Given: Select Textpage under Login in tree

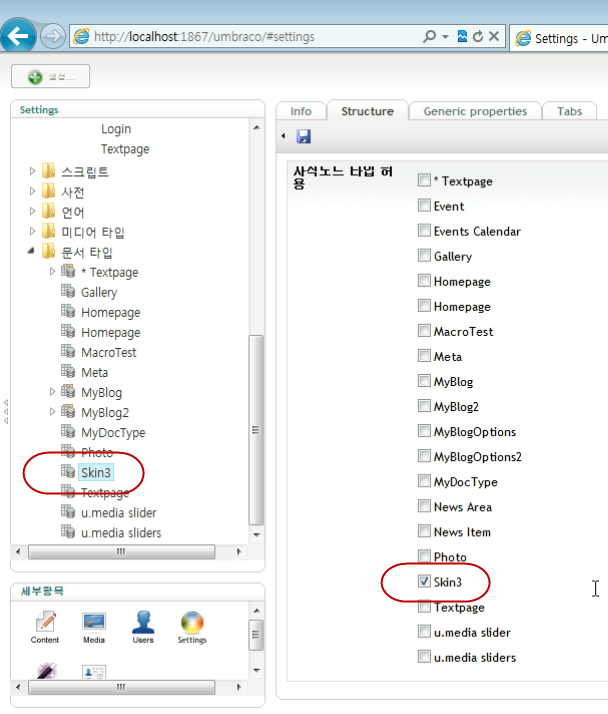Looking at the screenshot, I should (x=125, y=149).
